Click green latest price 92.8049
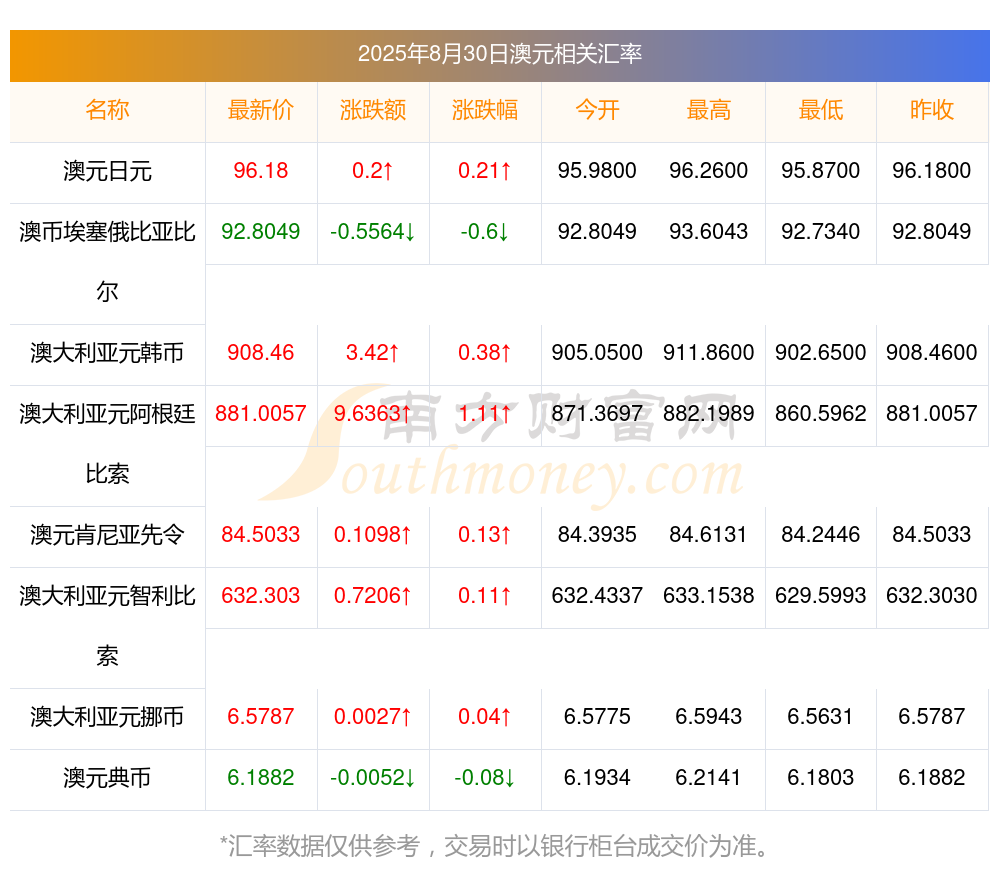1000x877 pixels. [261, 232]
